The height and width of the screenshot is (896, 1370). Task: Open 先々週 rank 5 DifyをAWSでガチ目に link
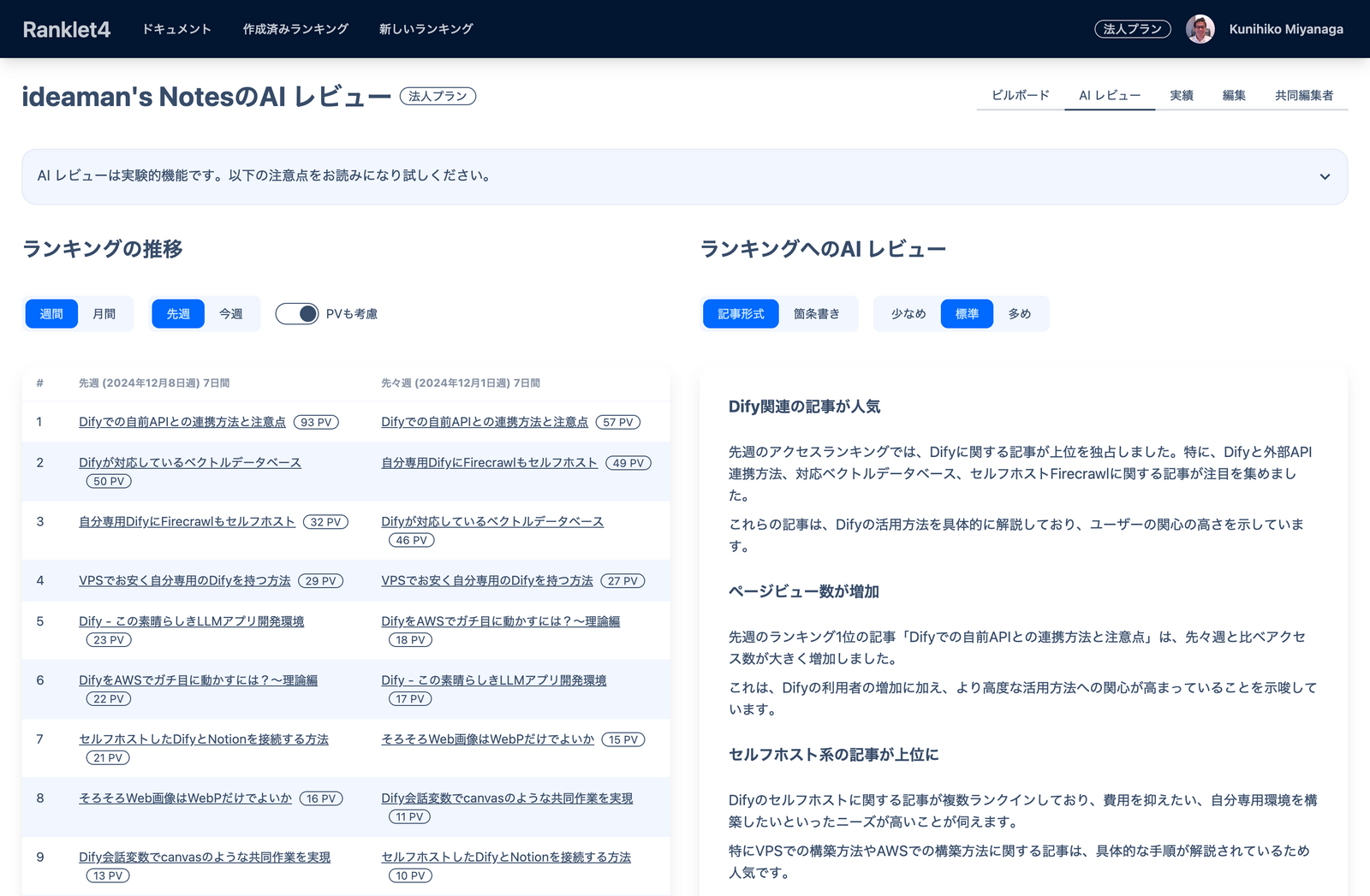(501, 621)
